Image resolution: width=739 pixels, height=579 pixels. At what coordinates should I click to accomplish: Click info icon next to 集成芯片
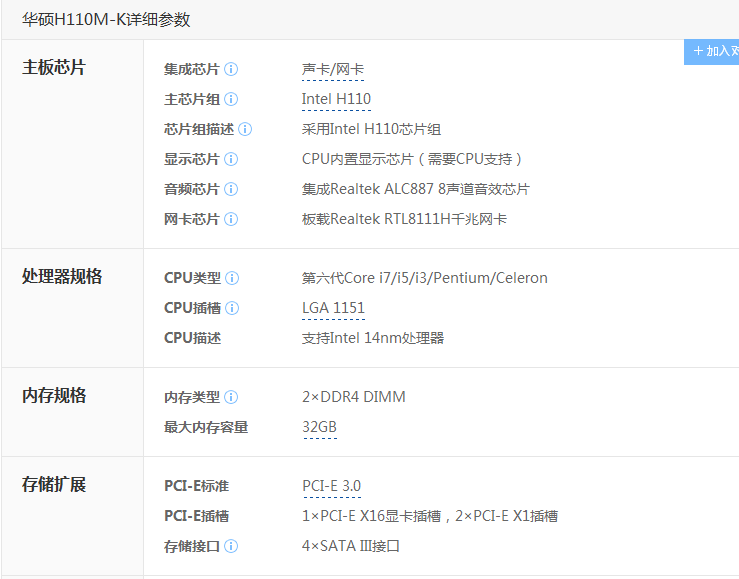pyautogui.click(x=231, y=69)
